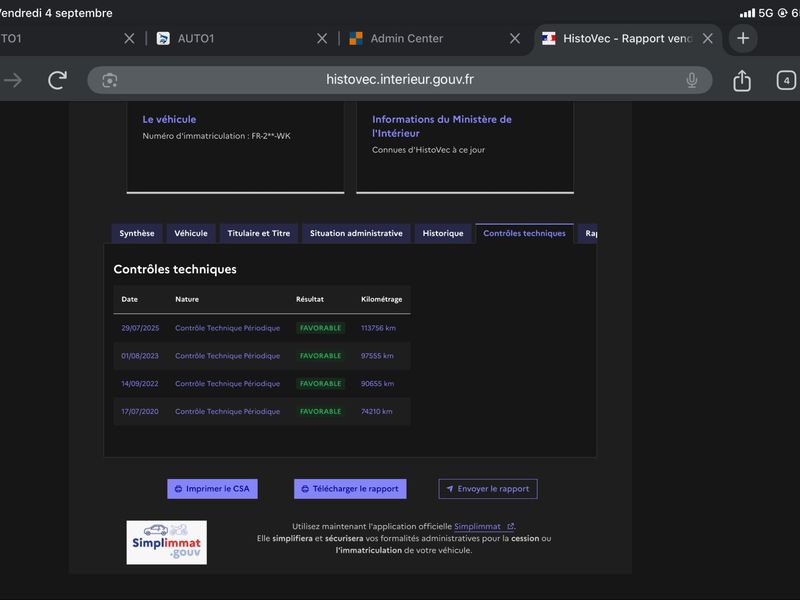Click the histovec.interieur.gouv.fr address field
Screen dimensions: 800x600
click(399, 80)
